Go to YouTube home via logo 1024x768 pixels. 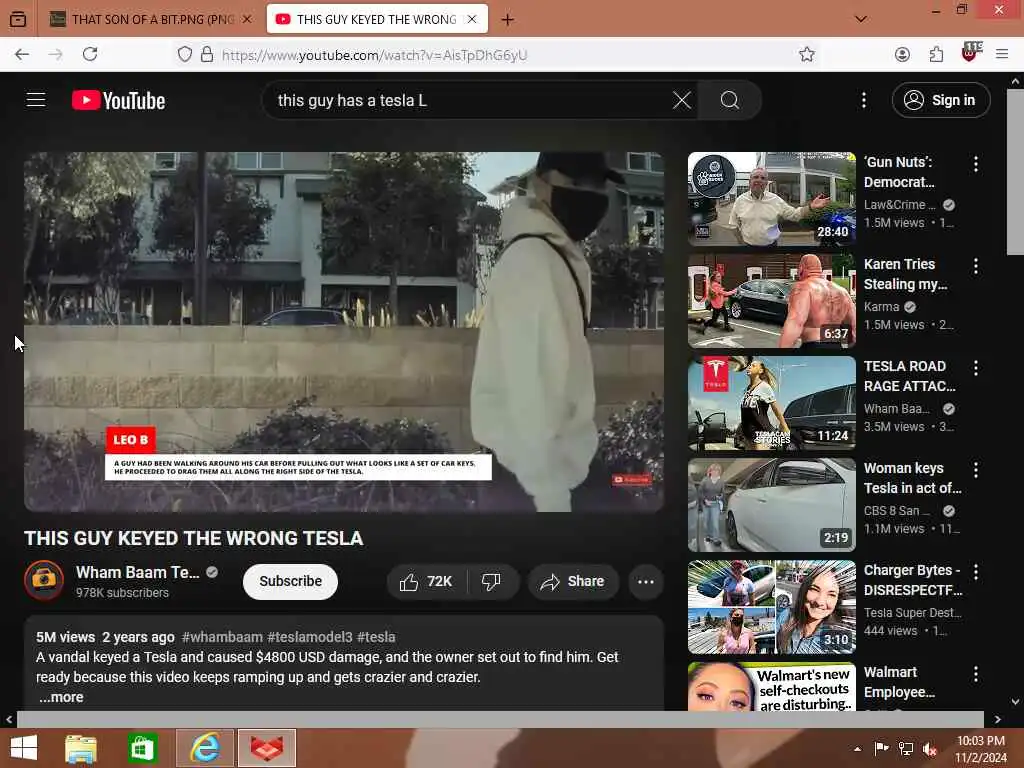[118, 101]
